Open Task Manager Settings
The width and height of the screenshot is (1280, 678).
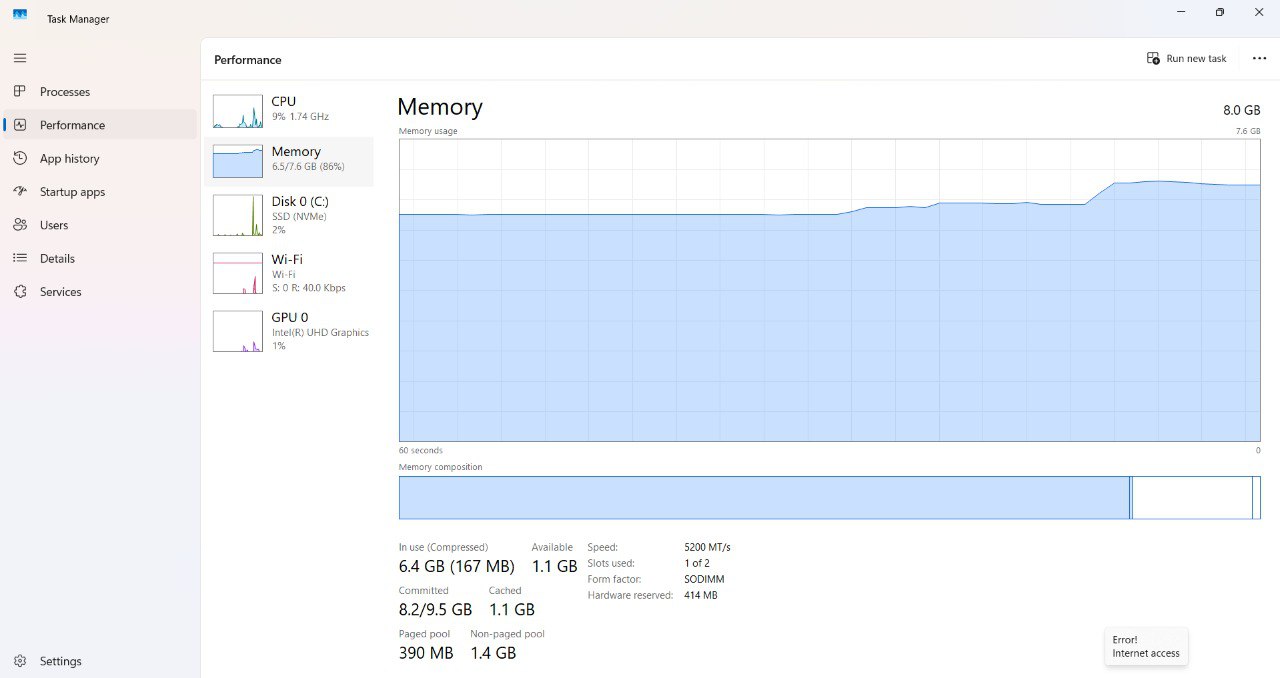(x=60, y=661)
